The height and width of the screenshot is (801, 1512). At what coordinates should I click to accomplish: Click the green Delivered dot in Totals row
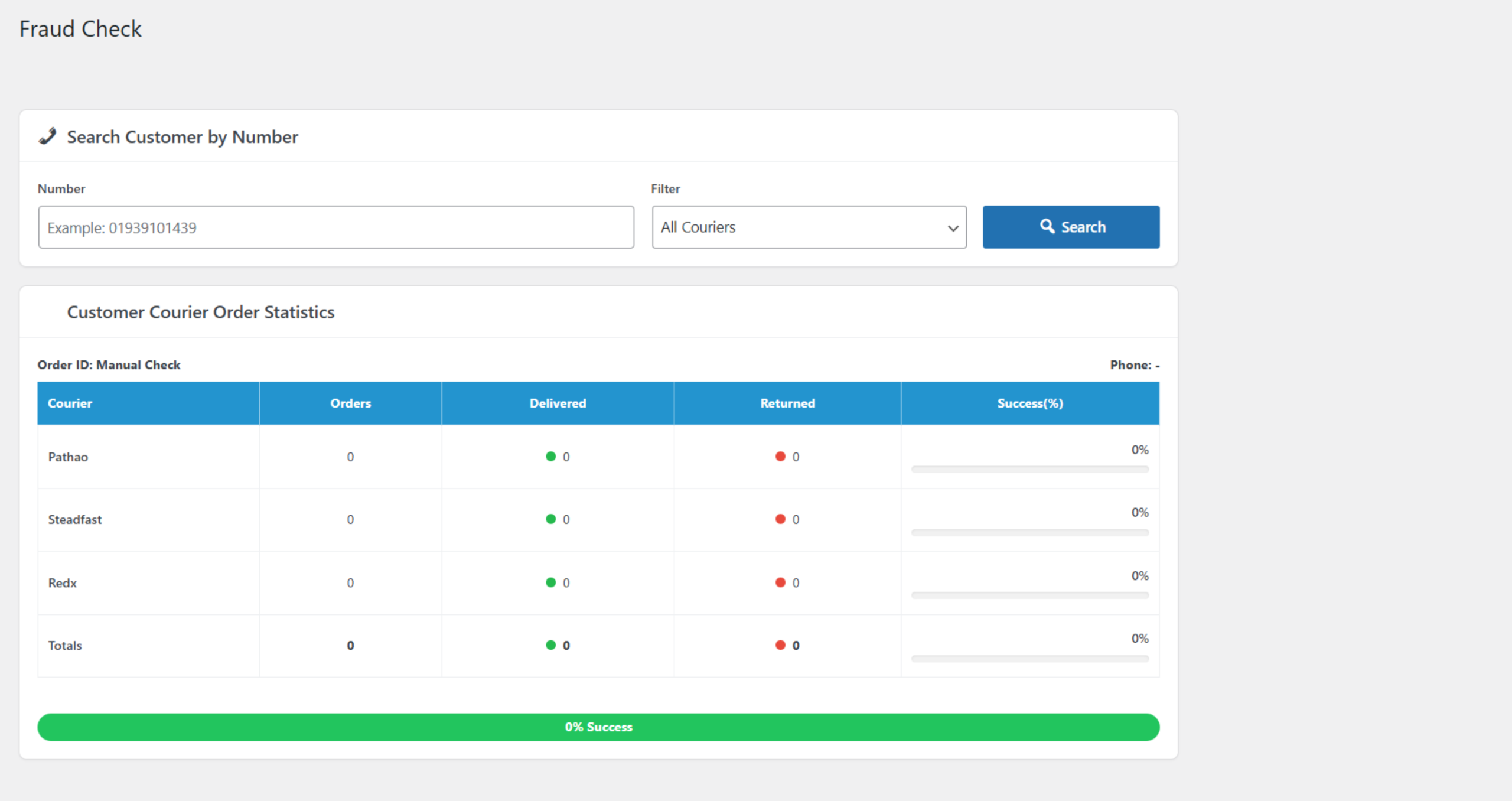click(550, 645)
